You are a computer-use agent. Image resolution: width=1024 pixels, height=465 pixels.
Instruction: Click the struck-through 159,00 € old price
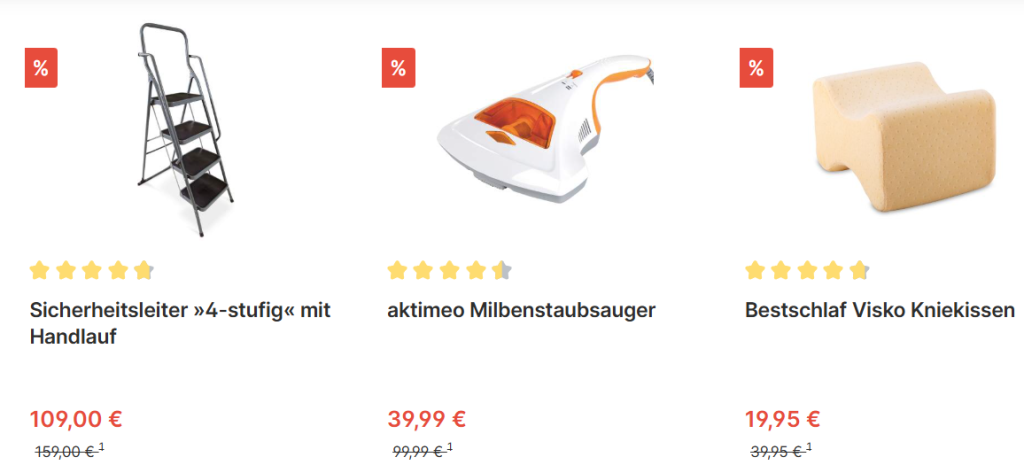(65, 451)
